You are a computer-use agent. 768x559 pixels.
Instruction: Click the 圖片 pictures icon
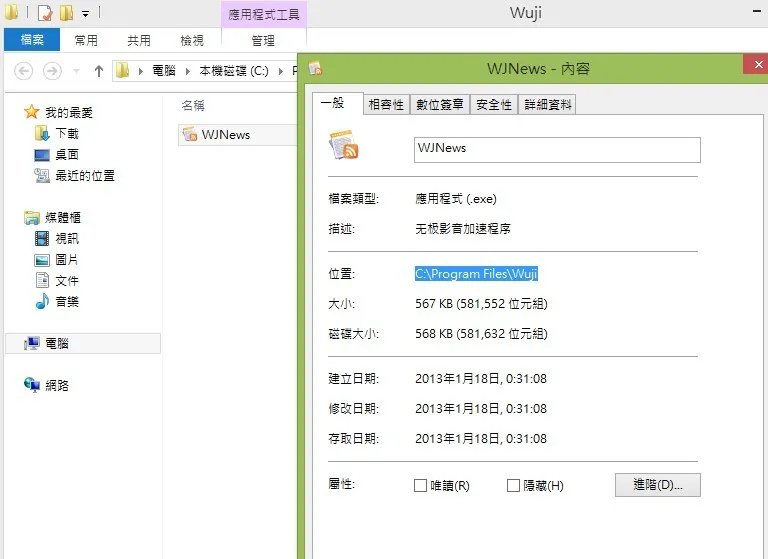pos(42,260)
